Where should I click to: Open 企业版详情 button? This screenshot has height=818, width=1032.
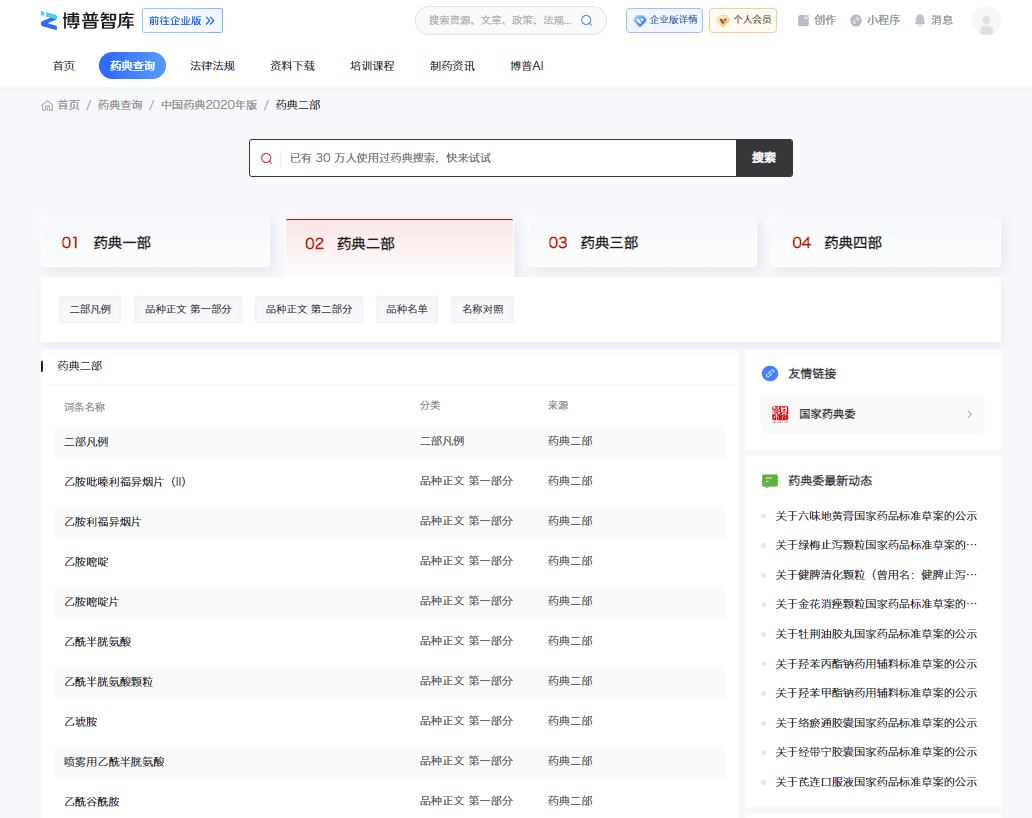[x=664, y=20]
